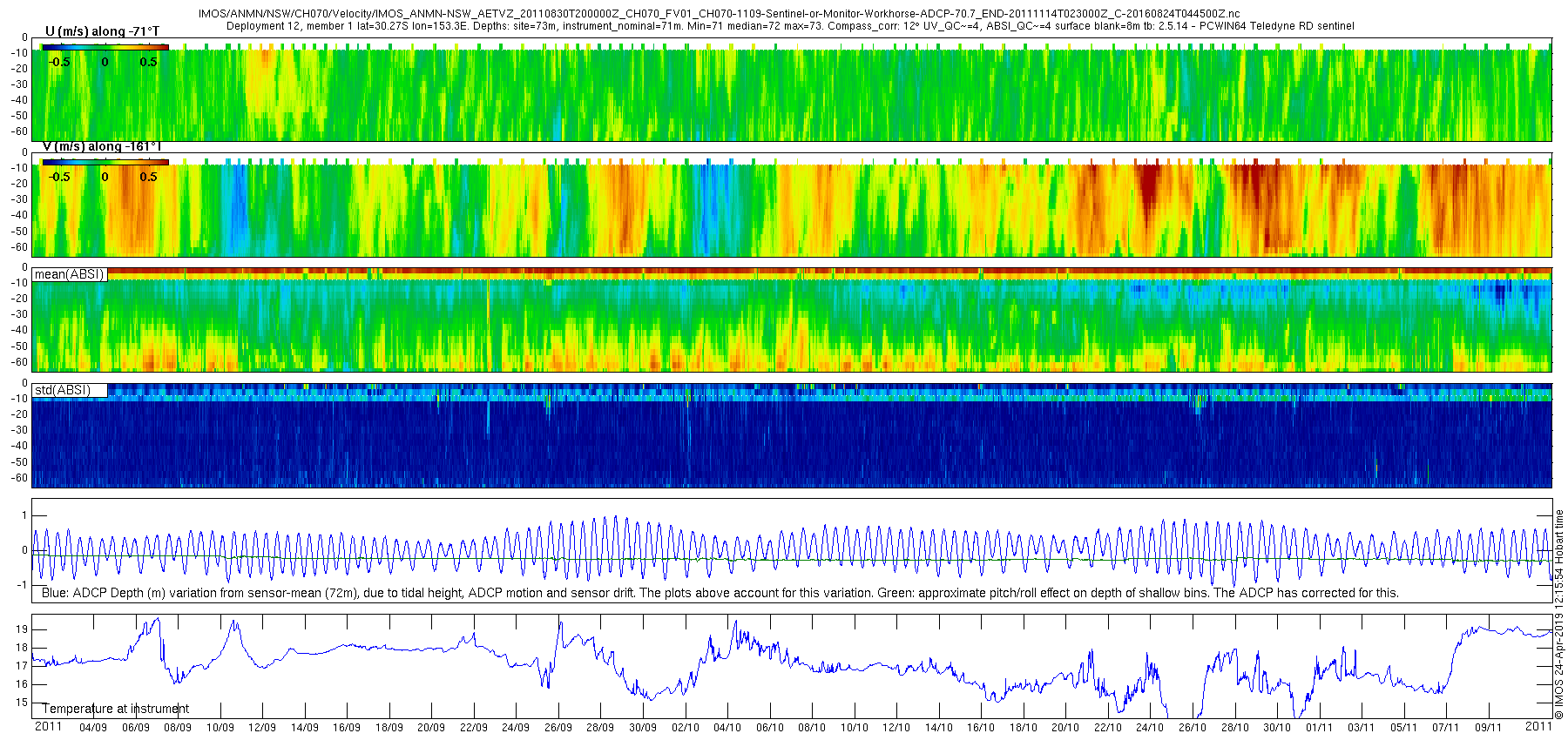
Task: Click the '14/10' date tick label
Action: [x=939, y=727]
